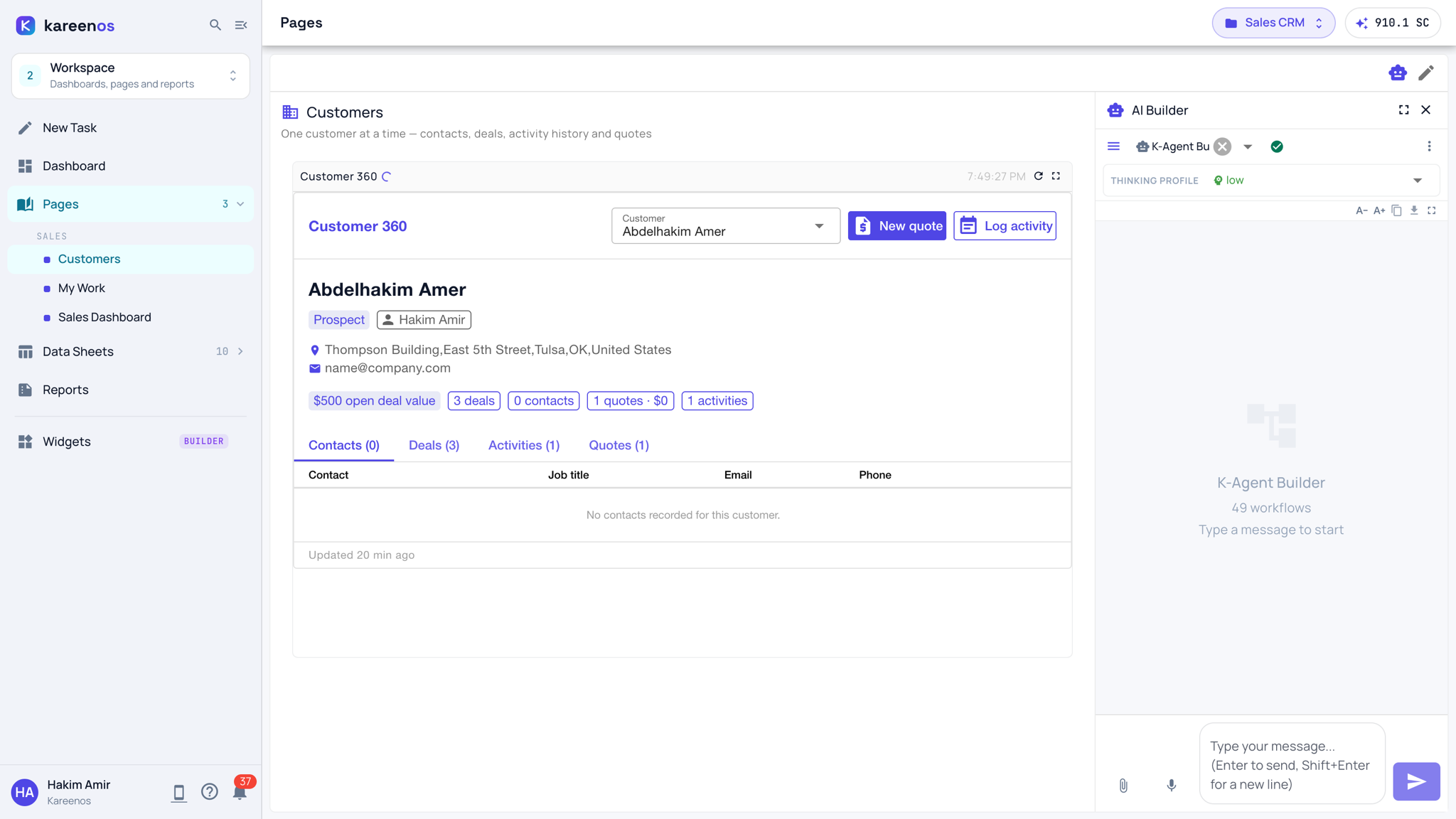Open notifications bell with 37 badge
The image size is (1456, 819).
[x=240, y=791]
